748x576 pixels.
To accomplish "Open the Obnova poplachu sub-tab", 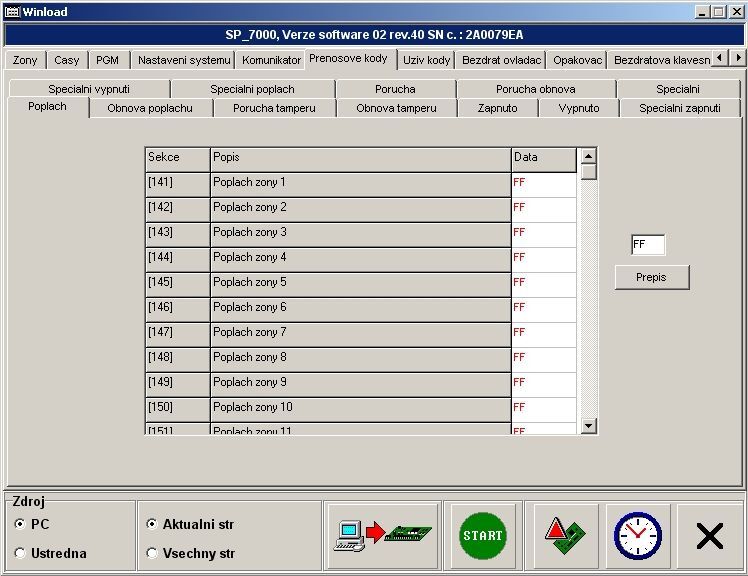I will (x=150, y=108).
